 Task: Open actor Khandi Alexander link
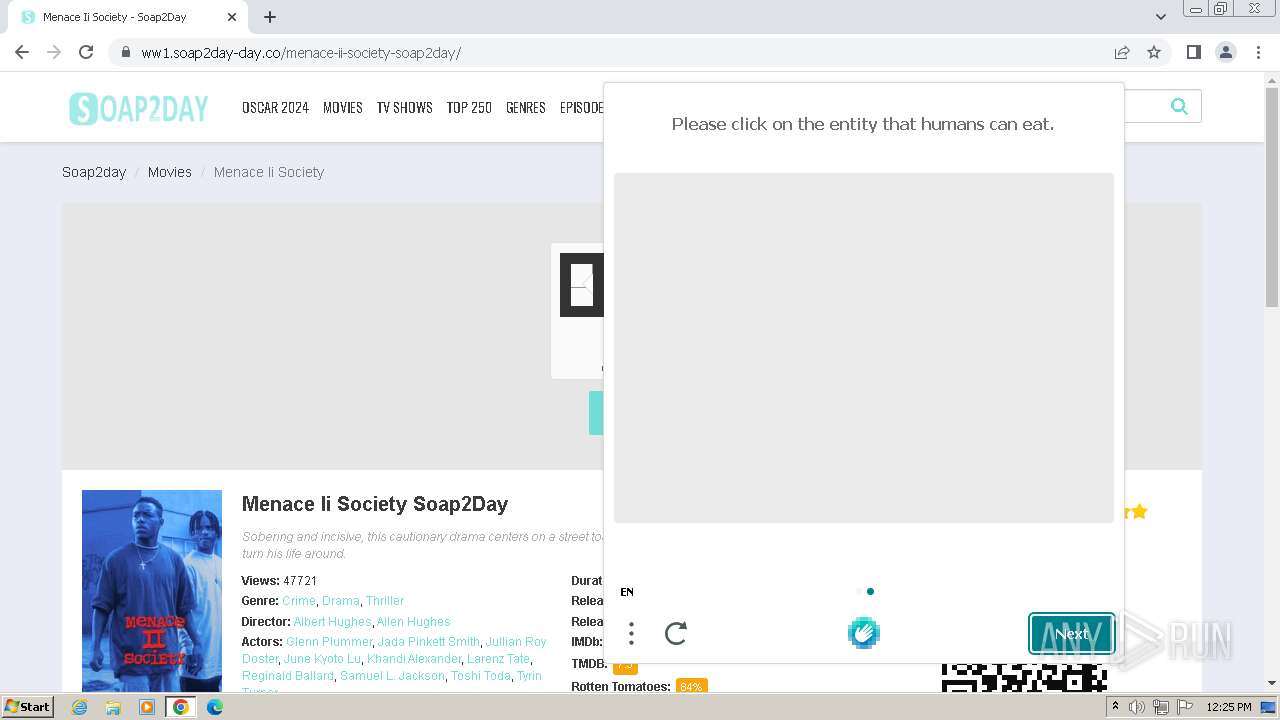(414, 659)
